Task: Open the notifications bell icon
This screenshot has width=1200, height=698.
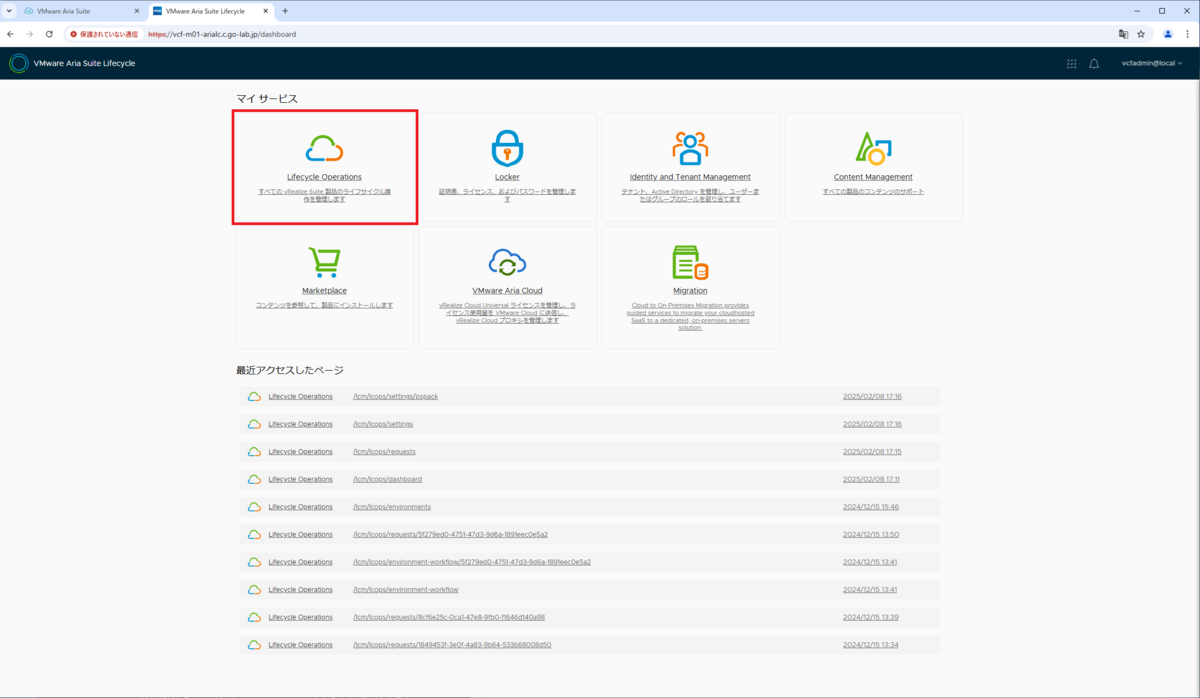Action: click(x=1094, y=63)
